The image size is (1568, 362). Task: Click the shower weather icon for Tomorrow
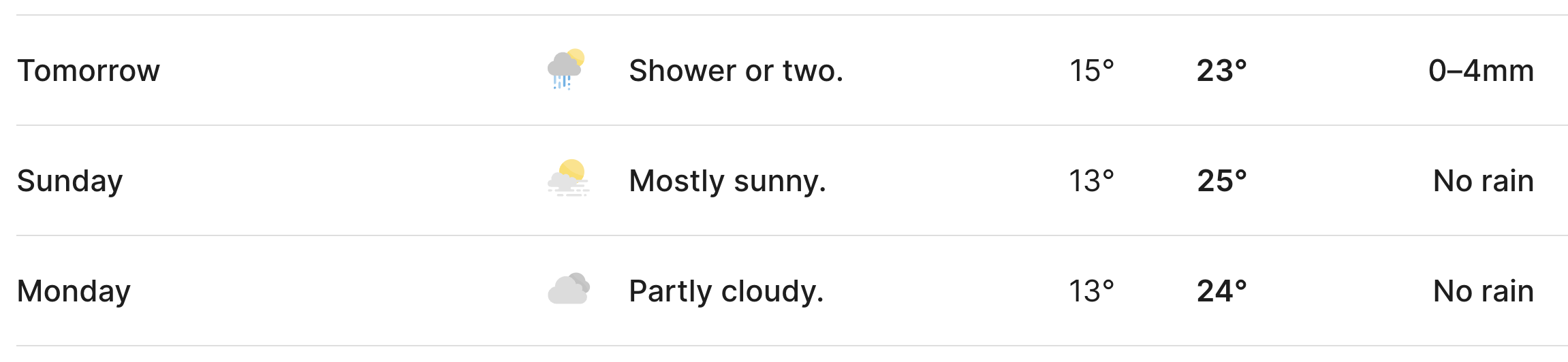coord(566,69)
